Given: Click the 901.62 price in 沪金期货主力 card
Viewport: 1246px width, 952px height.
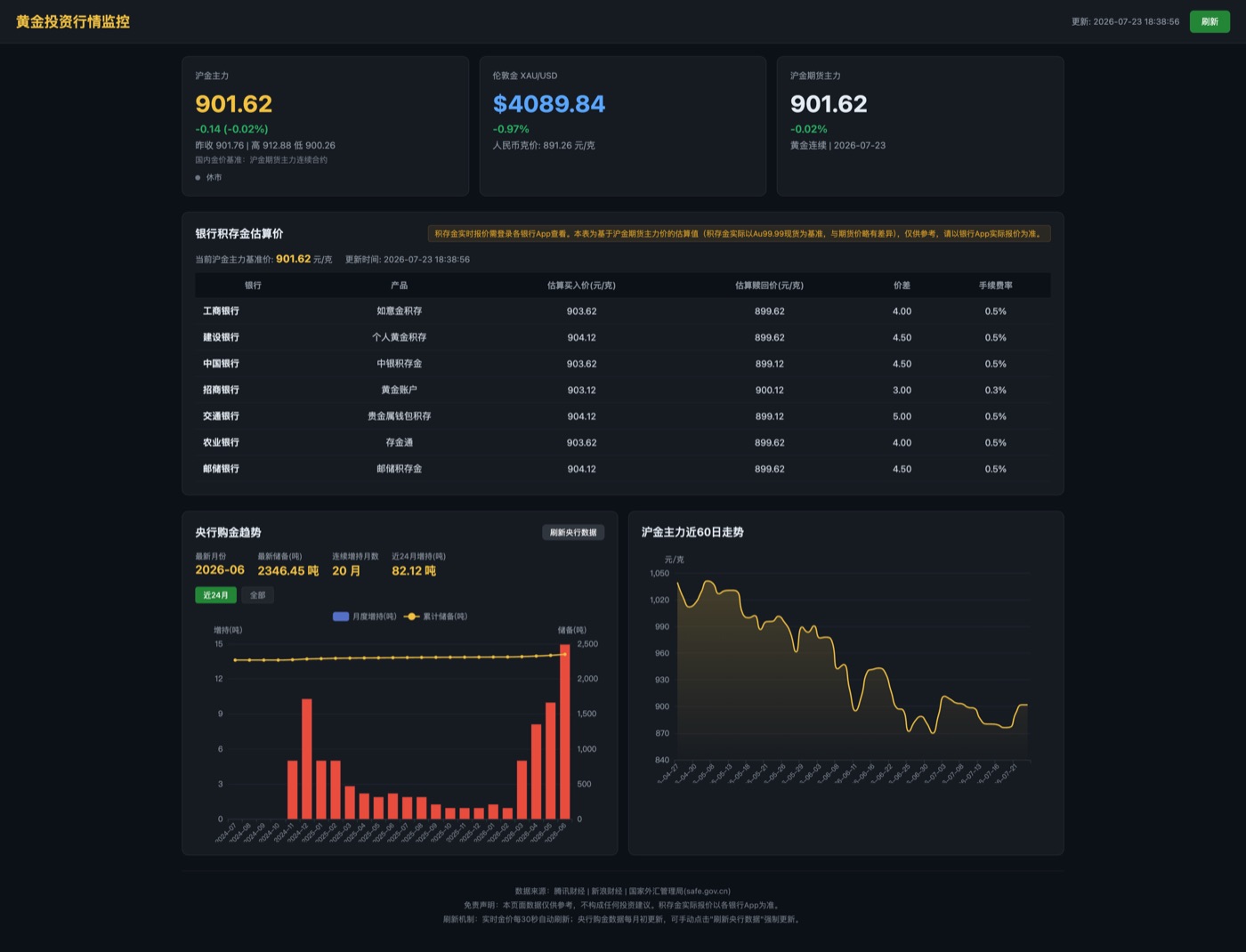Looking at the screenshot, I should point(829,104).
